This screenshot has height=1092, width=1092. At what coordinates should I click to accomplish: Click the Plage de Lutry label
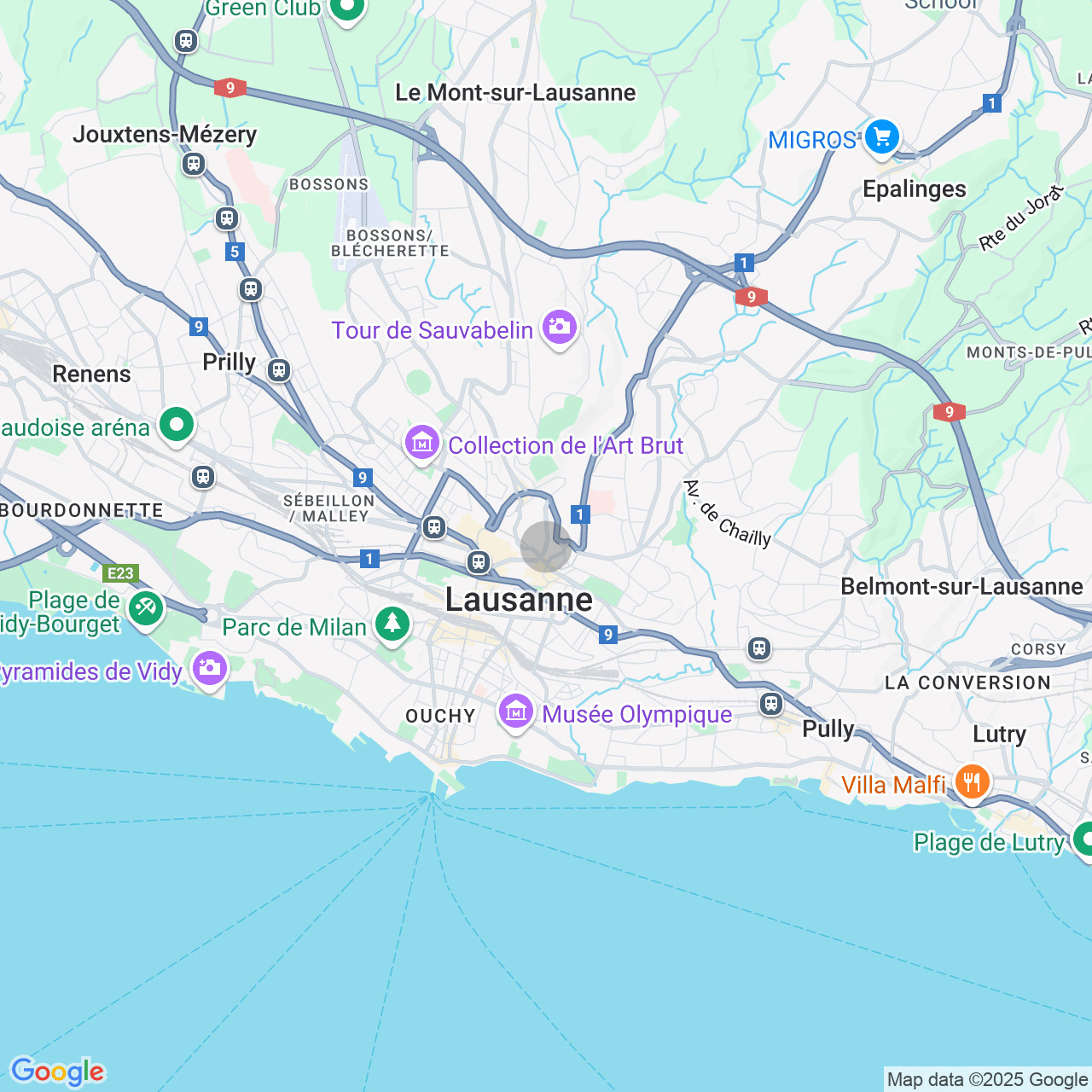point(989,842)
